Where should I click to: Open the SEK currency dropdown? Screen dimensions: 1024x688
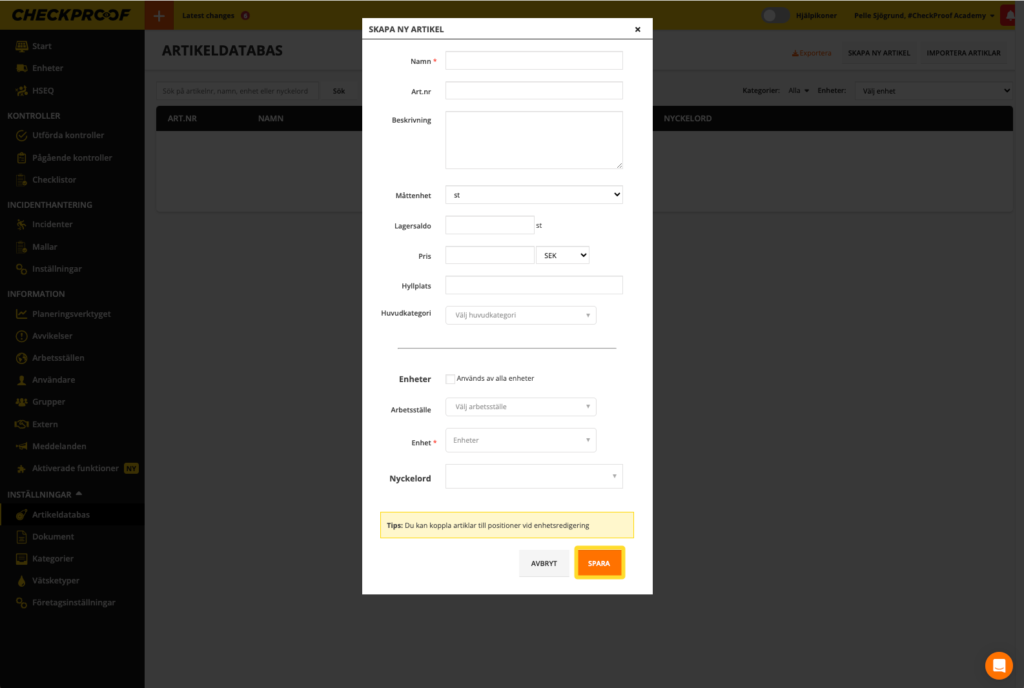pos(563,255)
